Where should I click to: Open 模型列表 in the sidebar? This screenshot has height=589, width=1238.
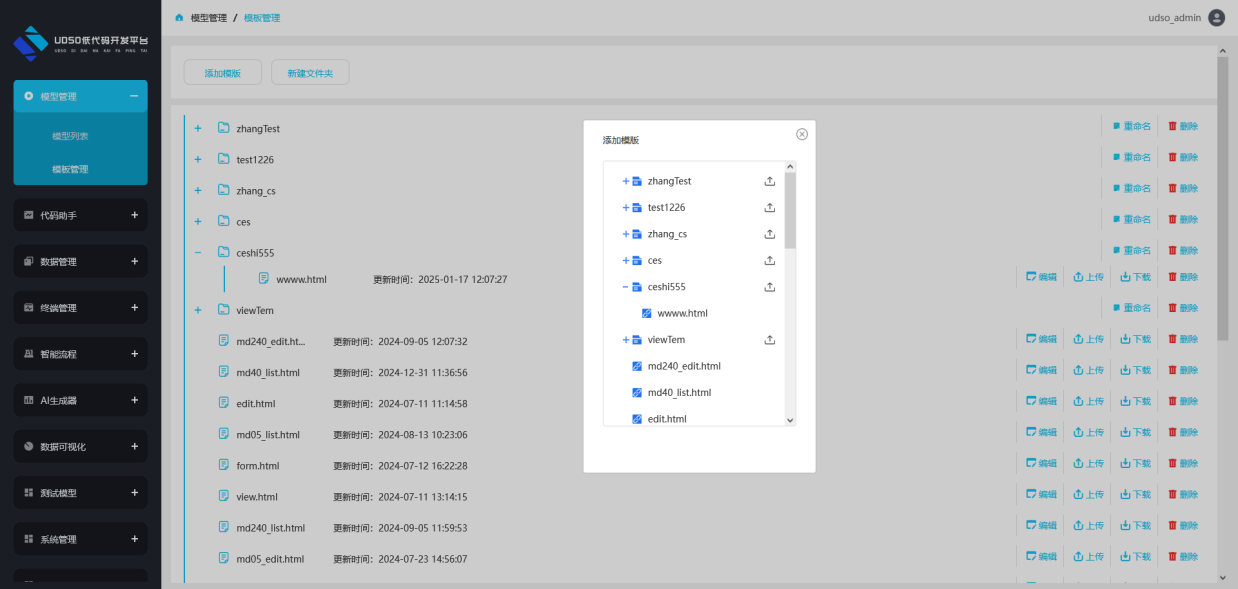tap(70, 136)
